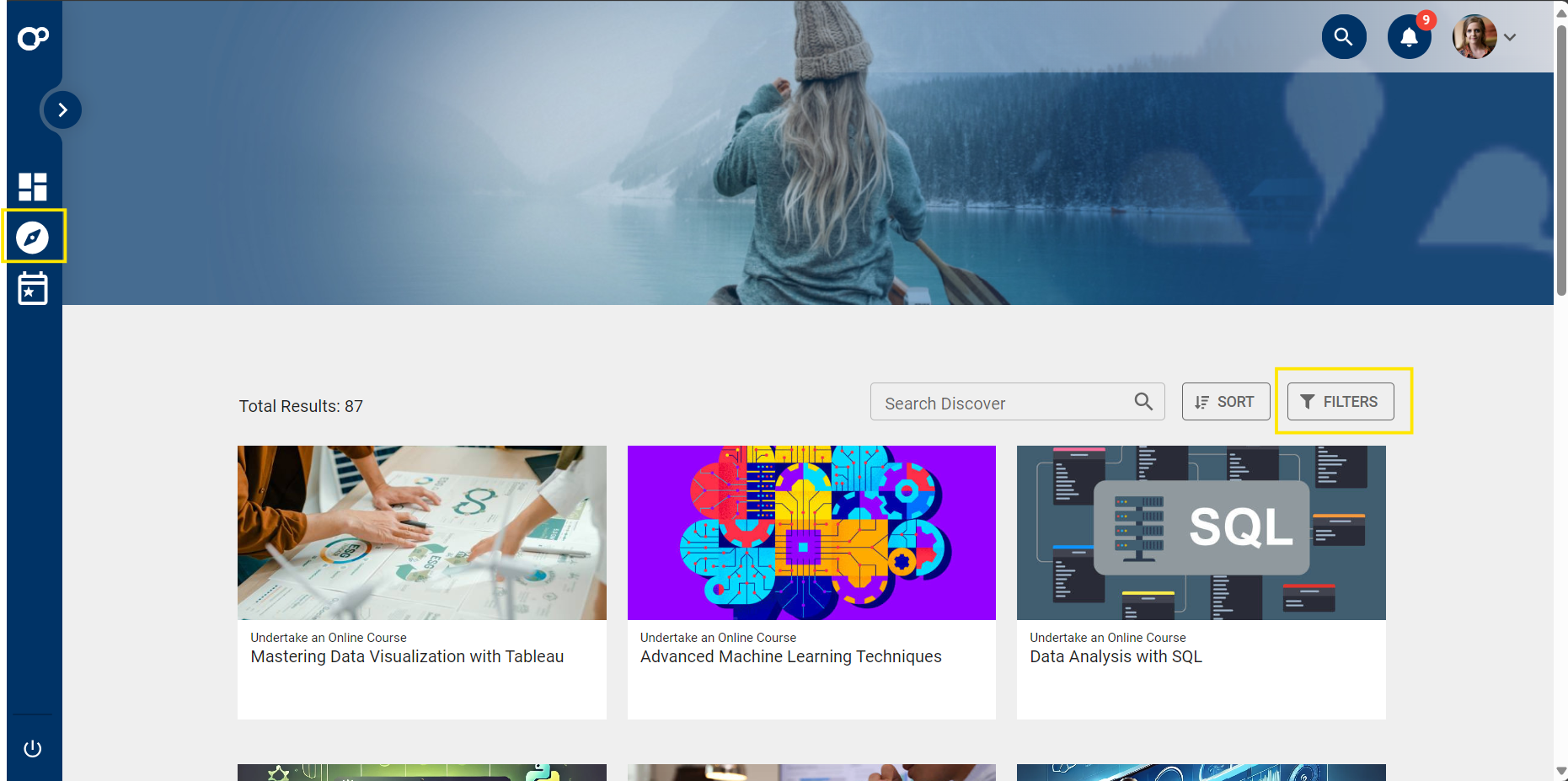Open the calendar events icon in sidebar
This screenshot has width=1568, height=781.
[33, 288]
